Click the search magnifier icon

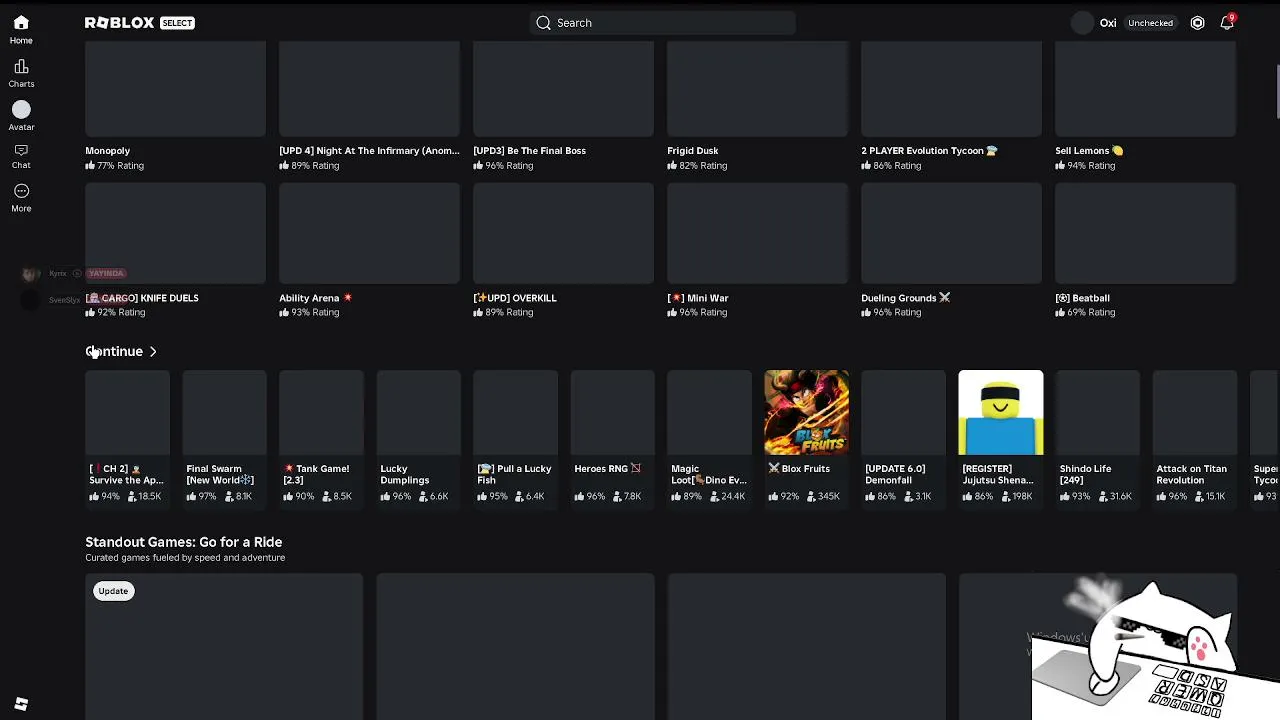point(543,23)
